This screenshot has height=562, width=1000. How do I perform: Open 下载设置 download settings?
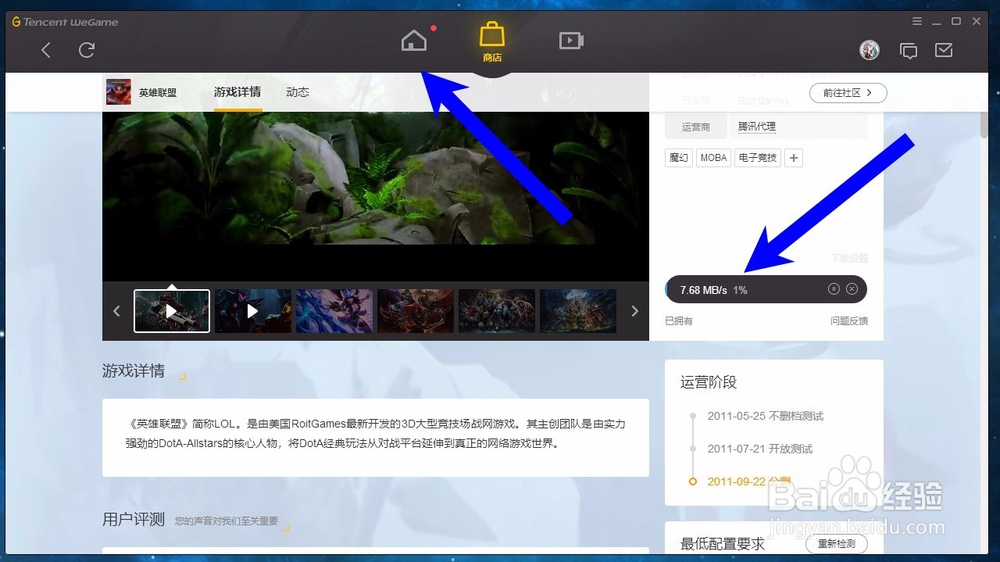pyautogui.click(x=849, y=258)
